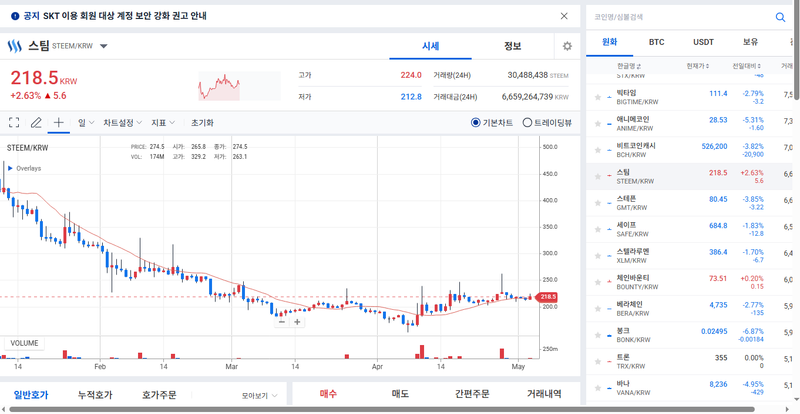
Task: Click the 218.5 current price marker
Action: pyautogui.click(x=547, y=297)
